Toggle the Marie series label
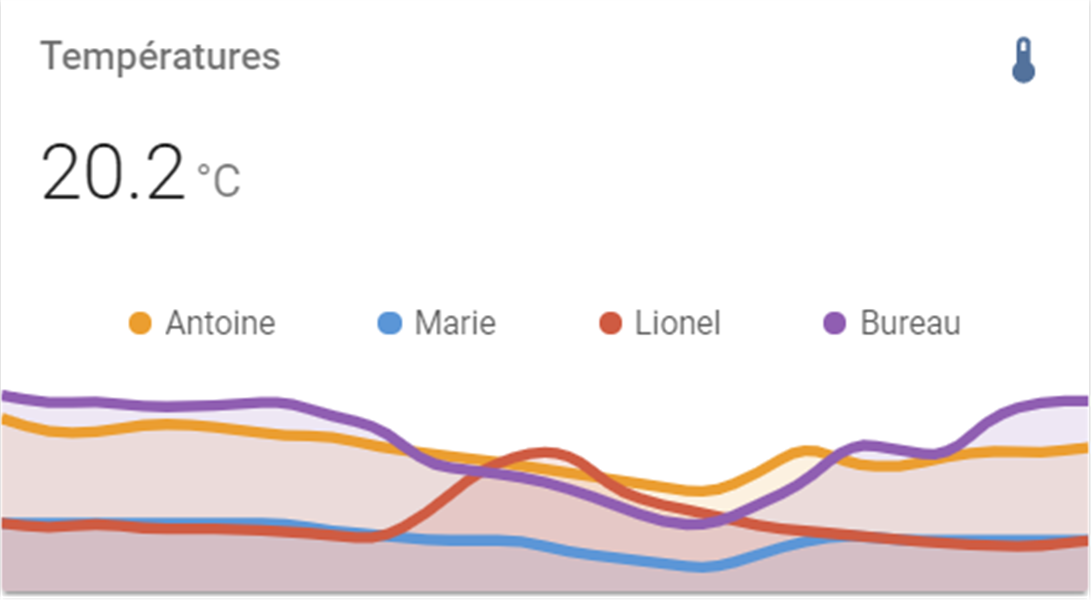This screenshot has height=600, width=1091. [x=455, y=323]
